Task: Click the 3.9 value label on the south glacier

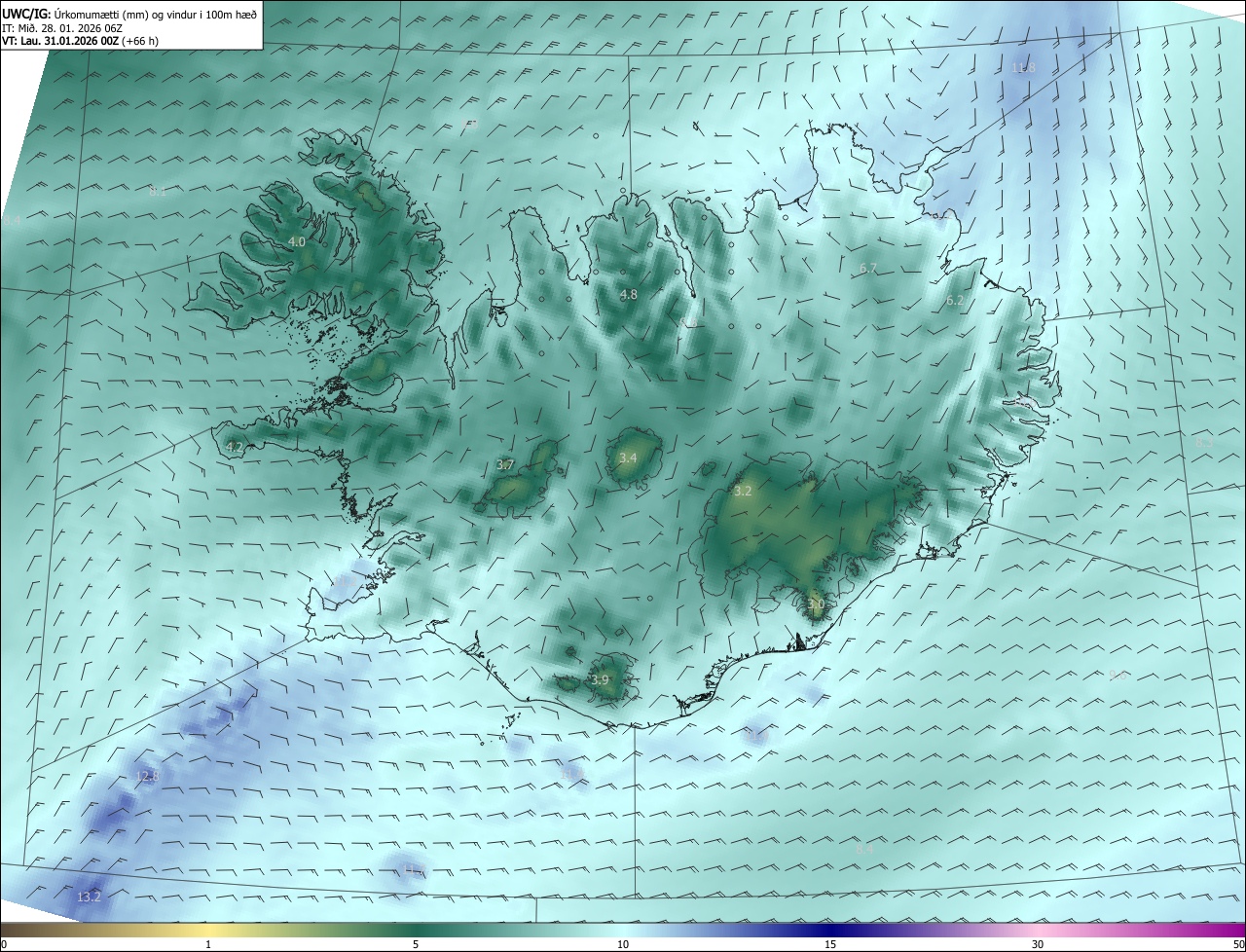Action: 600,679
